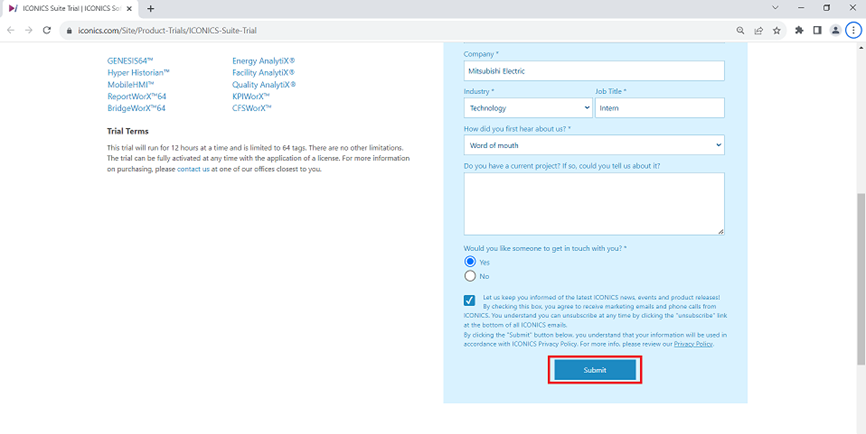Open the Industry dropdown
866x434 pixels.
528,108
